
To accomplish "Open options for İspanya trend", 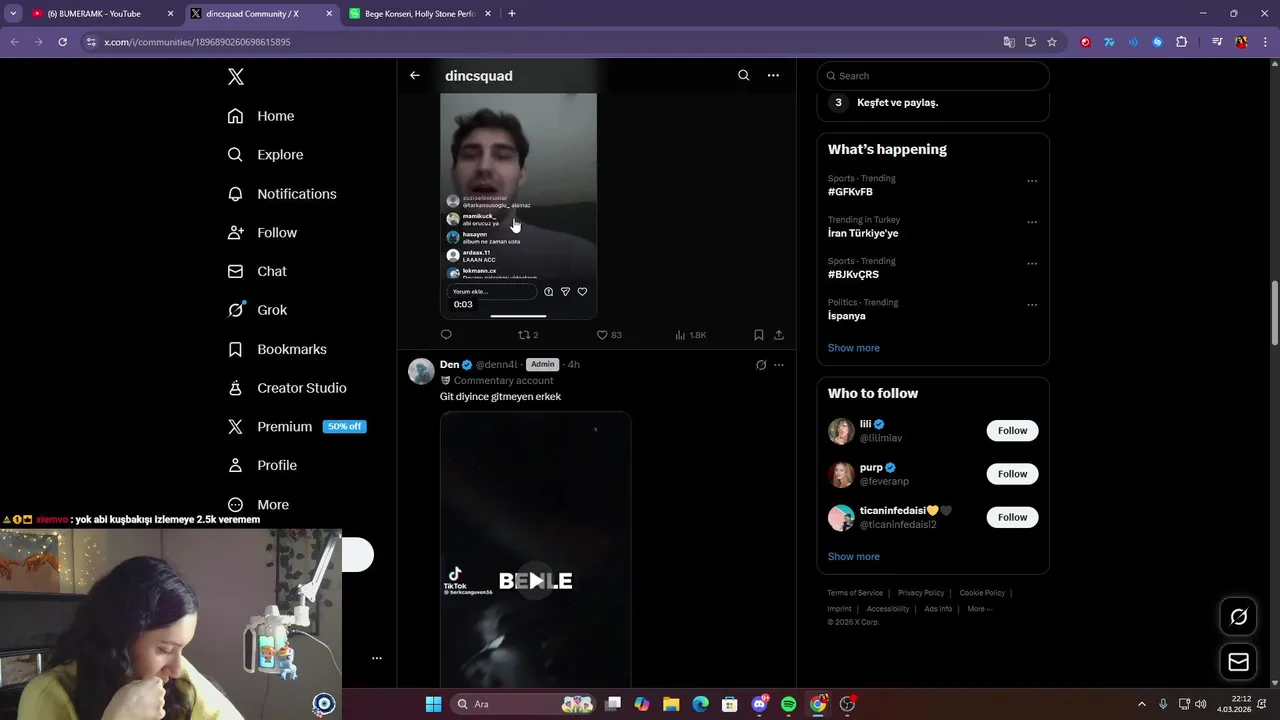I will pos(1032,305).
